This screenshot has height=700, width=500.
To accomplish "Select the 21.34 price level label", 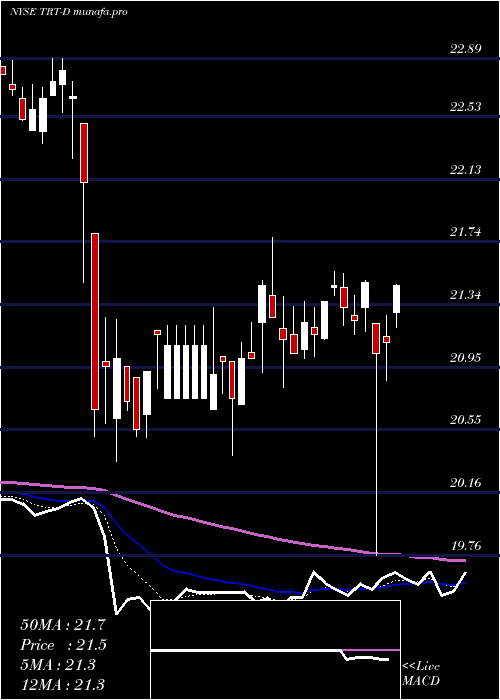I will click(x=466, y=295).
